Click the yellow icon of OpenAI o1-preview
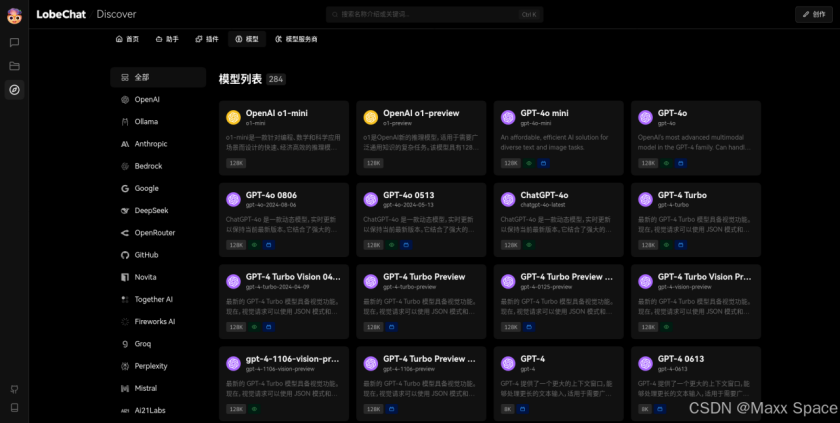The image size is (840, 423). [x=371, y=117]
